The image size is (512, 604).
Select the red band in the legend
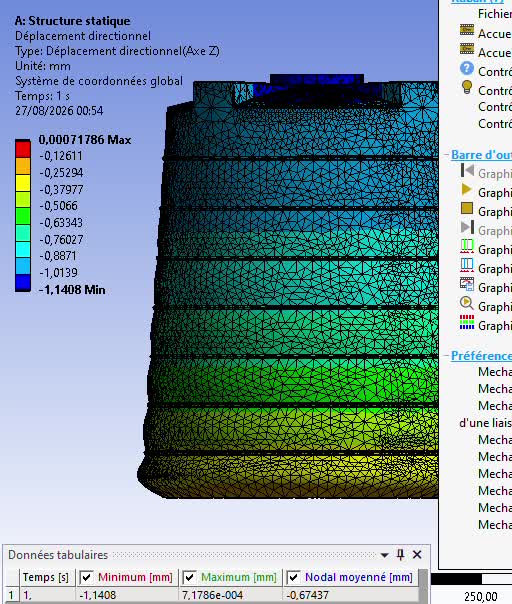tap(23, 148)
